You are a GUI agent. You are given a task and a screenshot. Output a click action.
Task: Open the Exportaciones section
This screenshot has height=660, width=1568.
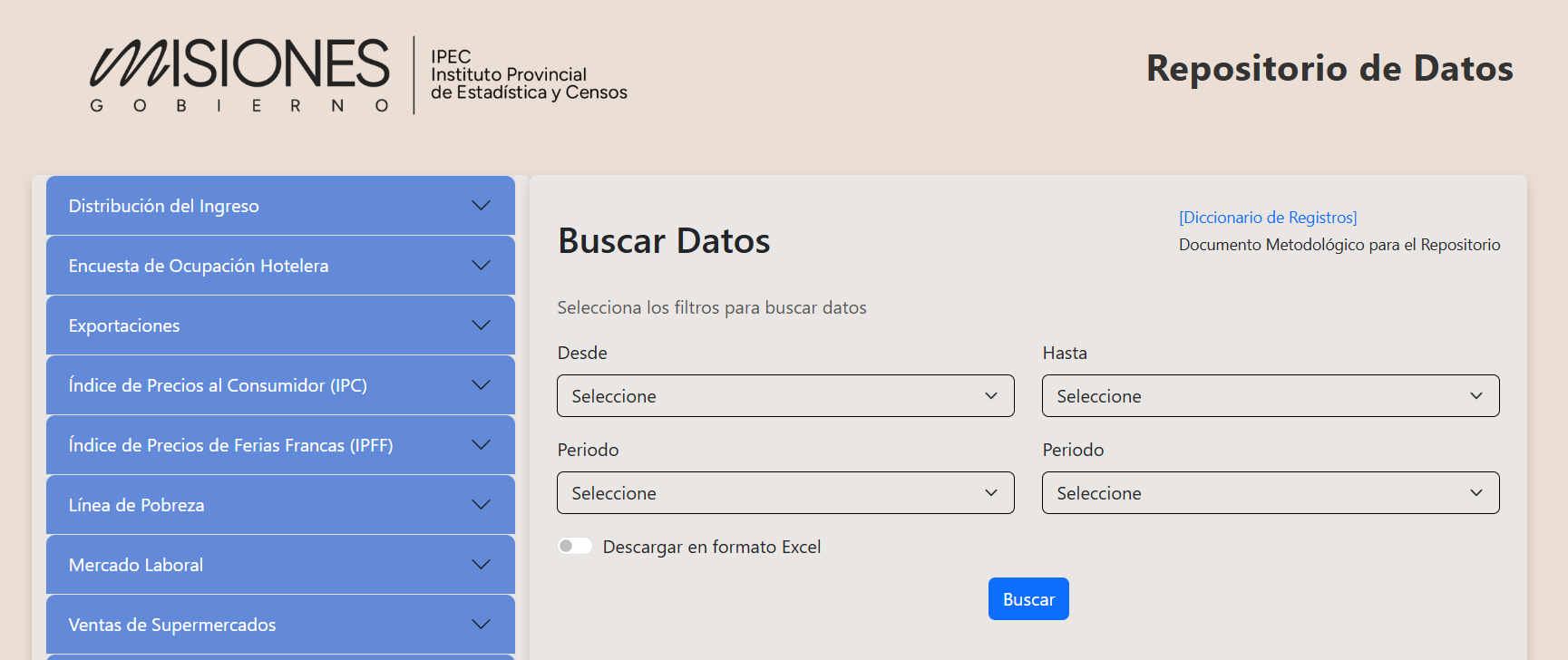(x=280, y=325)
